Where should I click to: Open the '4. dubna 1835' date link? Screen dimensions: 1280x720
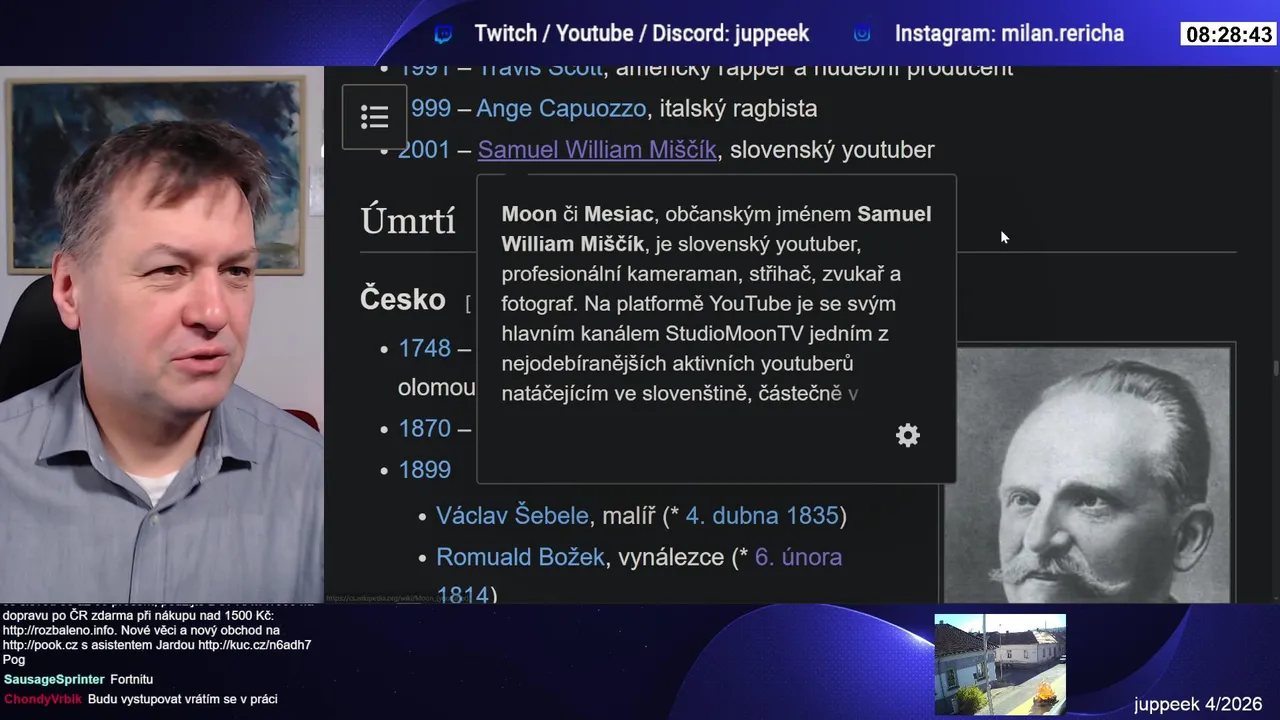[x=762, y=516]
